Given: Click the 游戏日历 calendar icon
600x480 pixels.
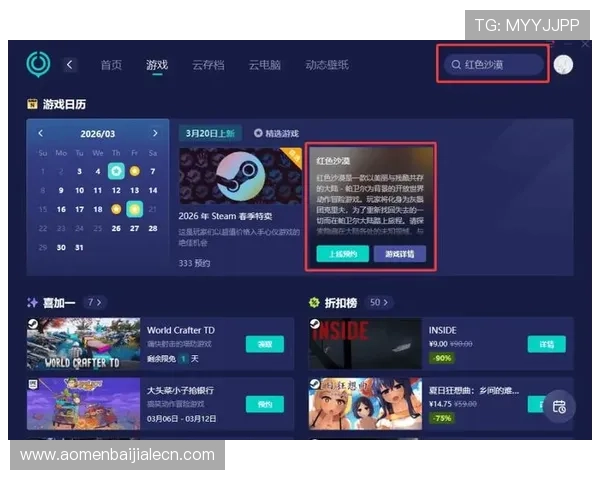Looking at the screenshot, I should point(33,103).
